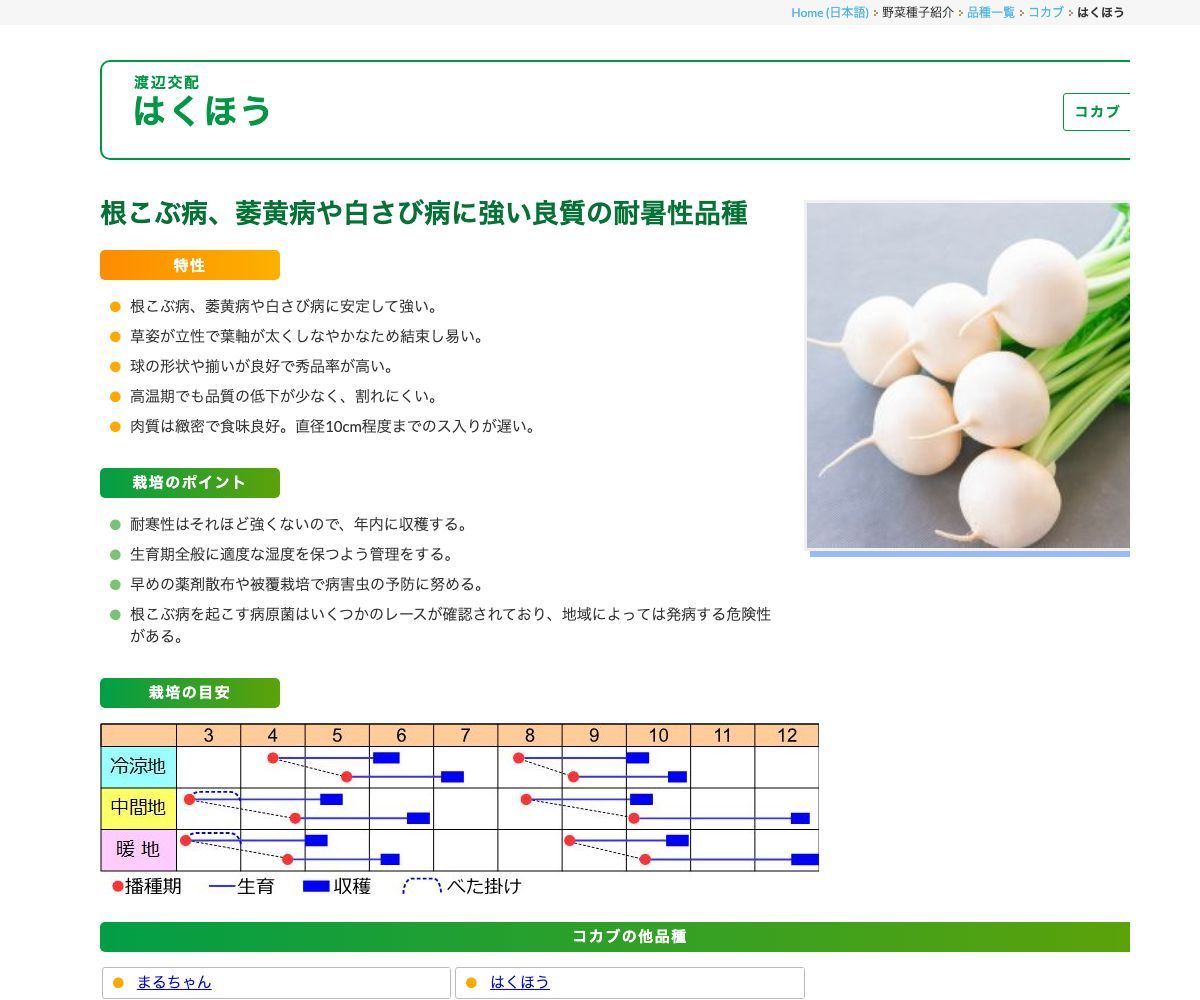The image size is (1200, 1000).
Task: Open the 野菜種子紹介 breadcrumb entry
Action: (x=915, y=13)
